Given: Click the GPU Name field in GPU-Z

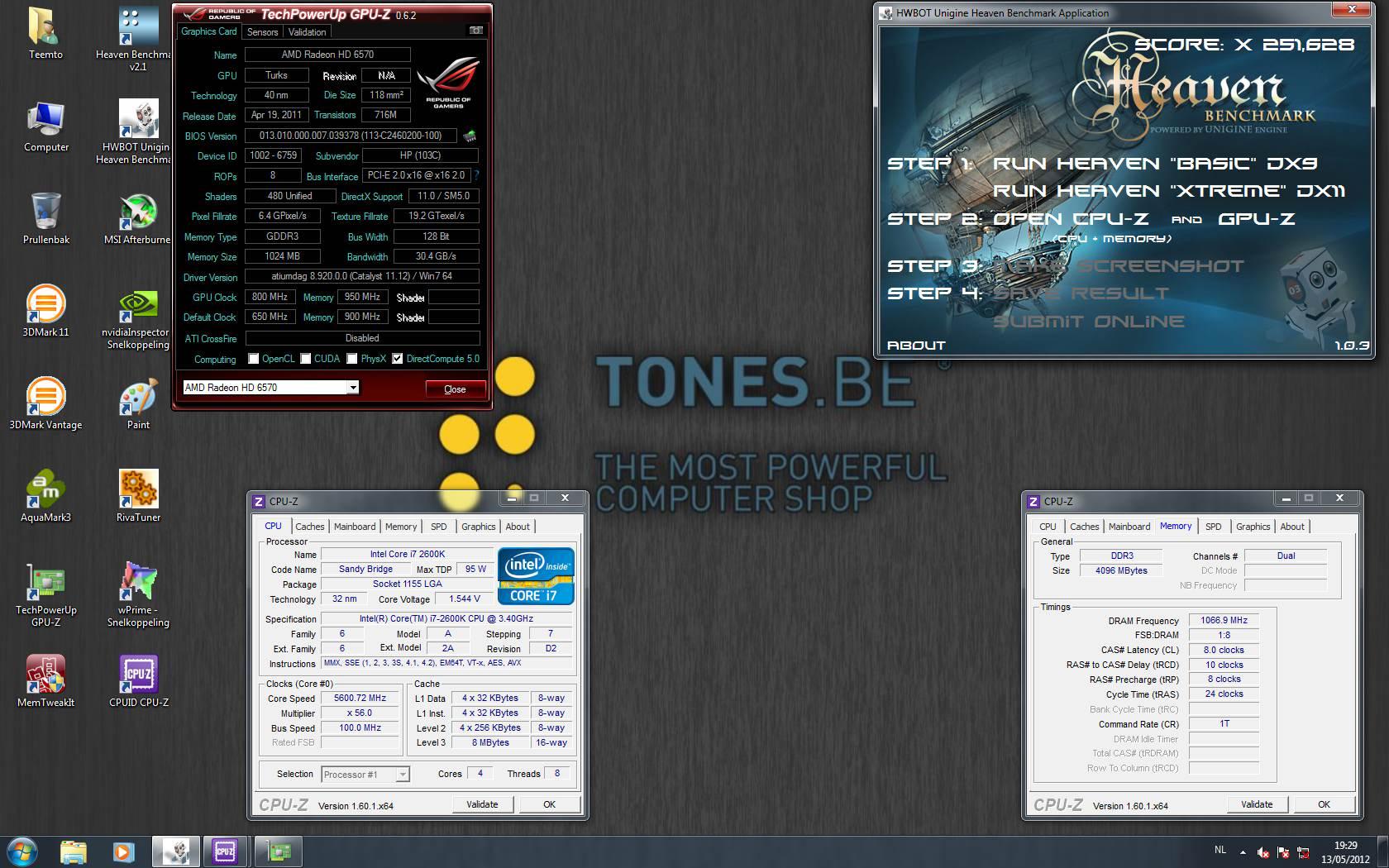Looking at the screenshot, I should [x=327, y=55].
